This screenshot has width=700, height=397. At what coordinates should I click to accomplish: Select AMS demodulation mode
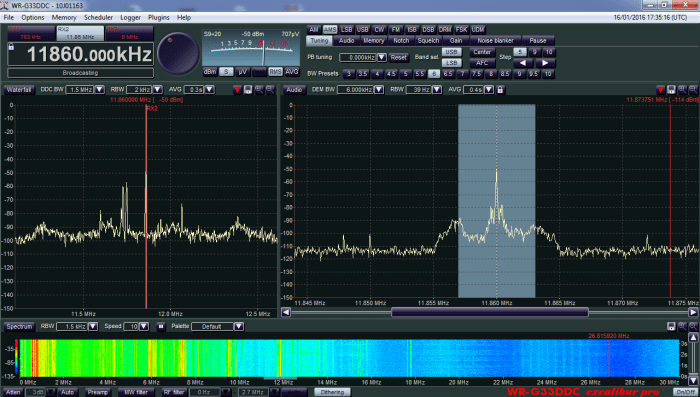click(330, 29)
